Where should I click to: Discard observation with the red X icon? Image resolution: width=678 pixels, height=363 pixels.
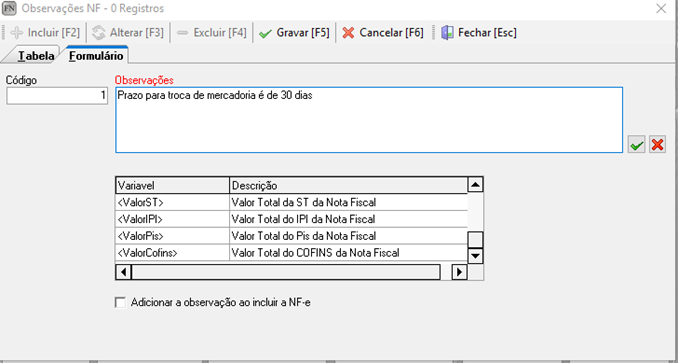tap(657, 144)
